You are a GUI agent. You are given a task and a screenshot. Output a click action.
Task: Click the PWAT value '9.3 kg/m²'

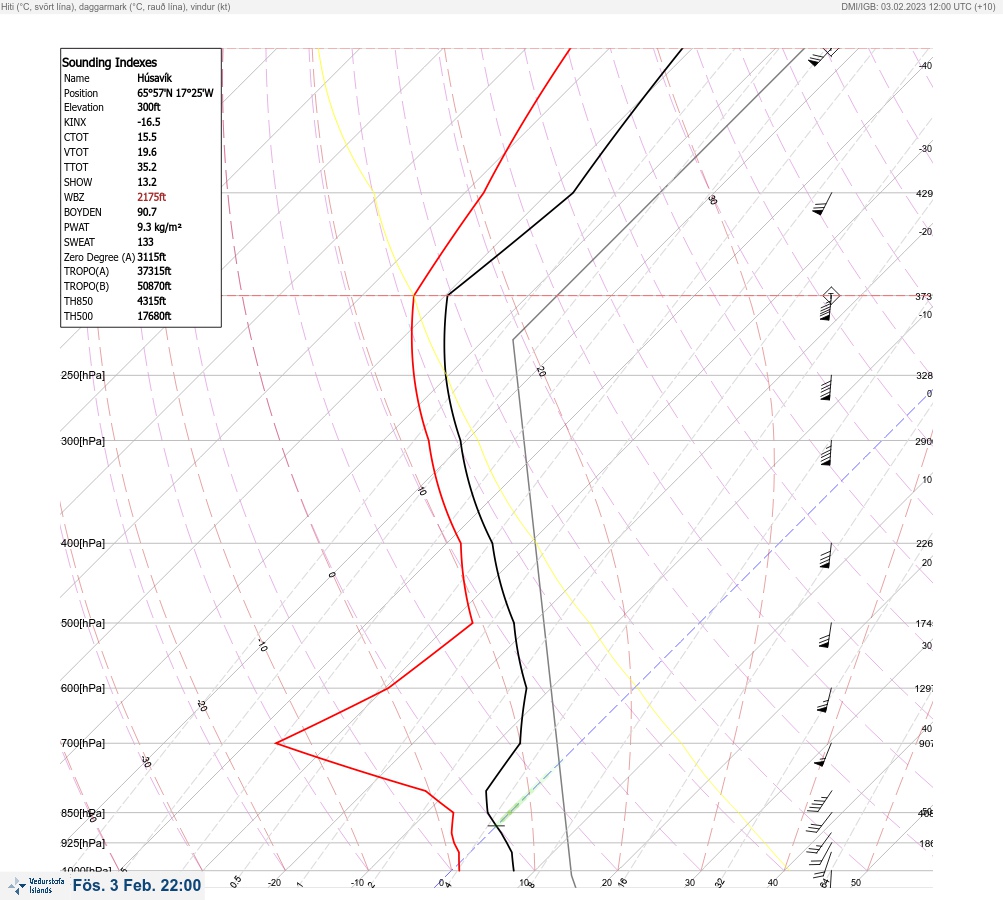(159, 227)
